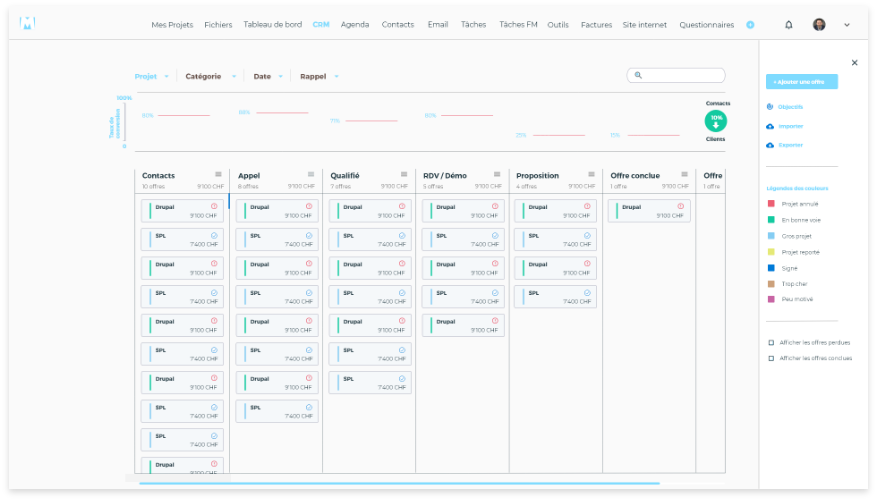
Task: Select the CRM menu item
Action: [321, 25]
